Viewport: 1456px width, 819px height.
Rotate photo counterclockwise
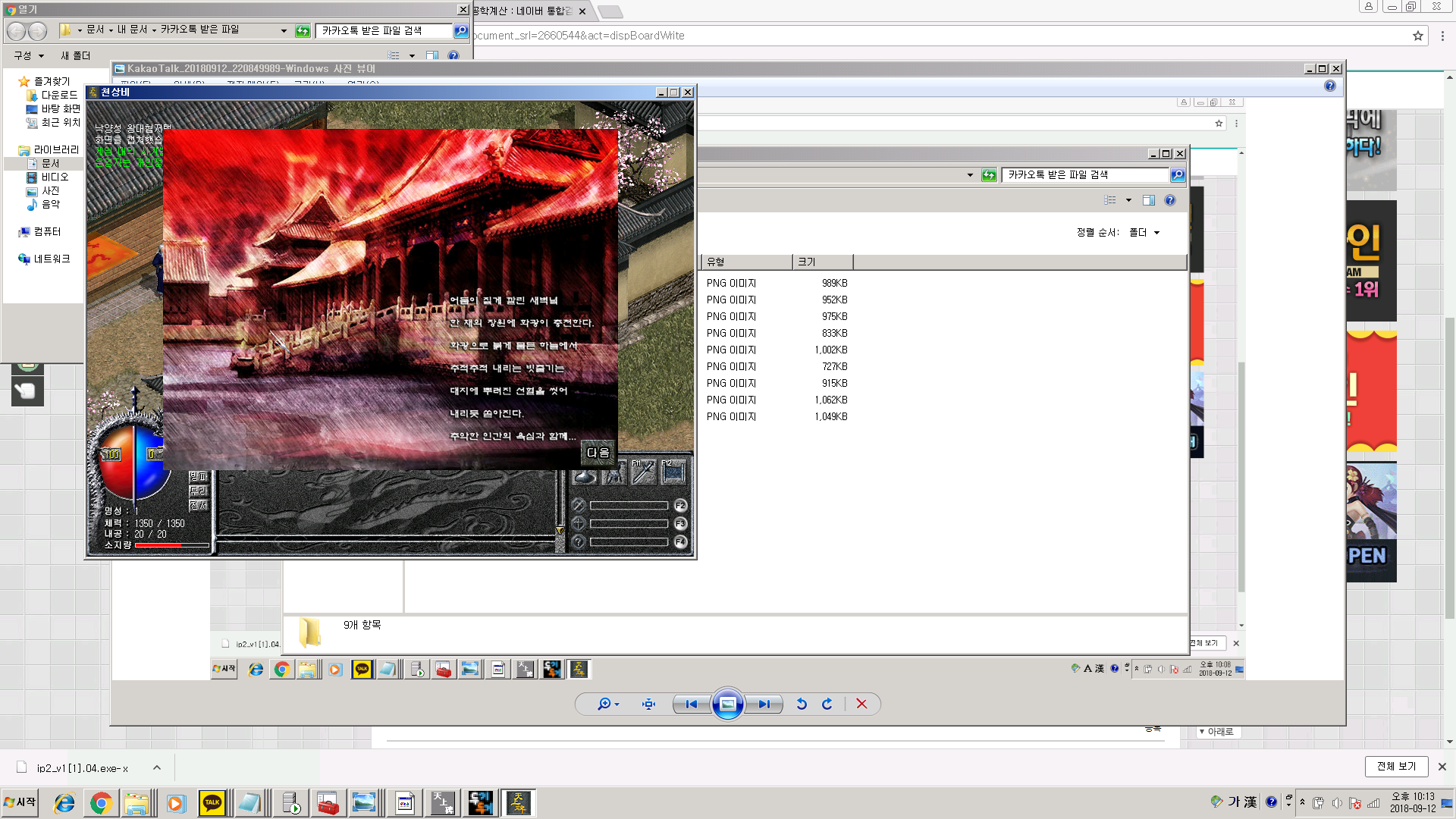802,704
